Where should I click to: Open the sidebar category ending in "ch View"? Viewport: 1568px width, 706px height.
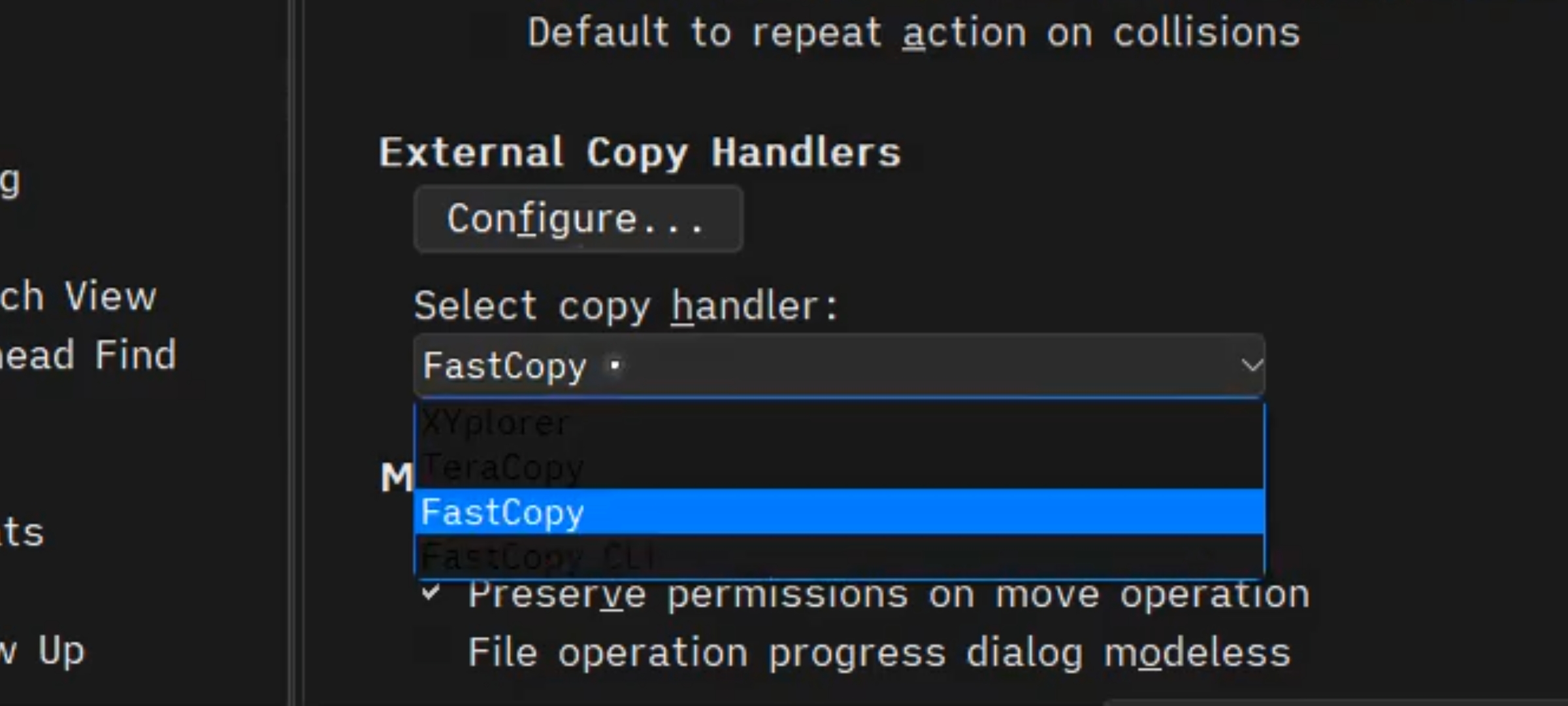[x=78, y=296]
